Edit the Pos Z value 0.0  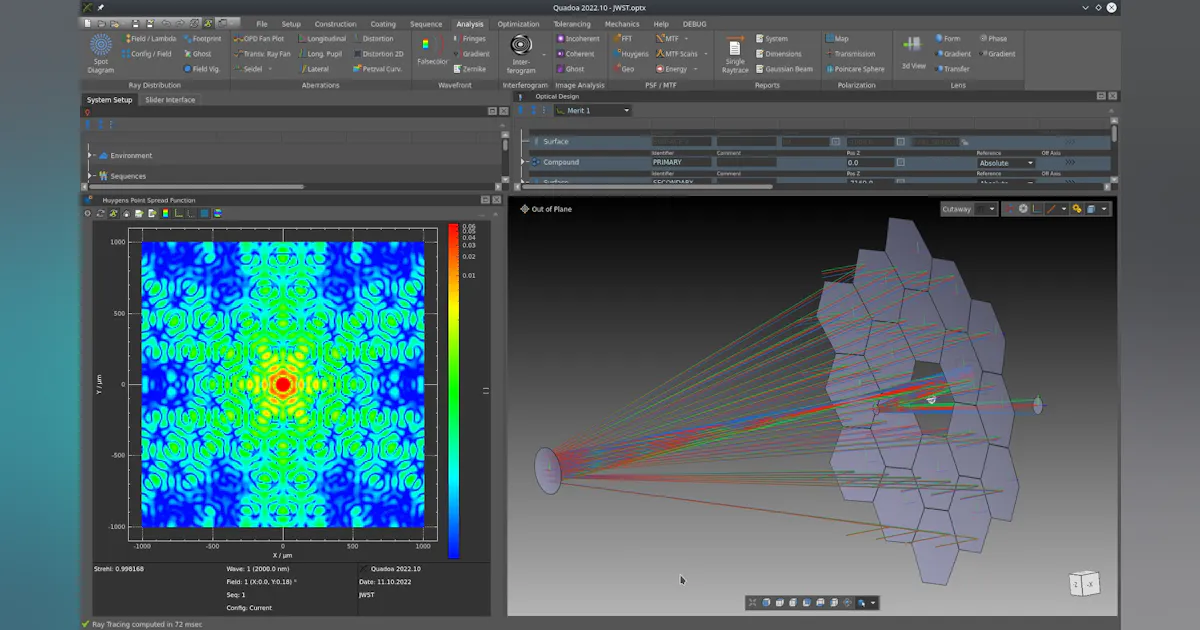869,162
